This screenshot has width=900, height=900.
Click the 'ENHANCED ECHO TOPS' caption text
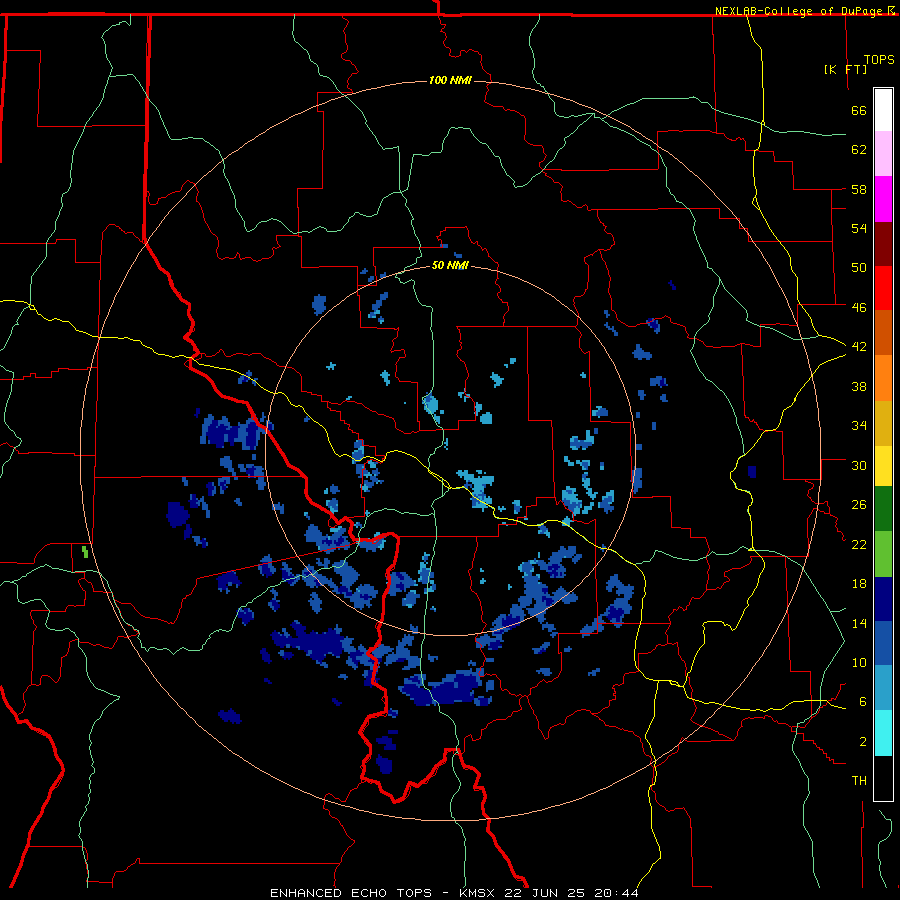351,893
